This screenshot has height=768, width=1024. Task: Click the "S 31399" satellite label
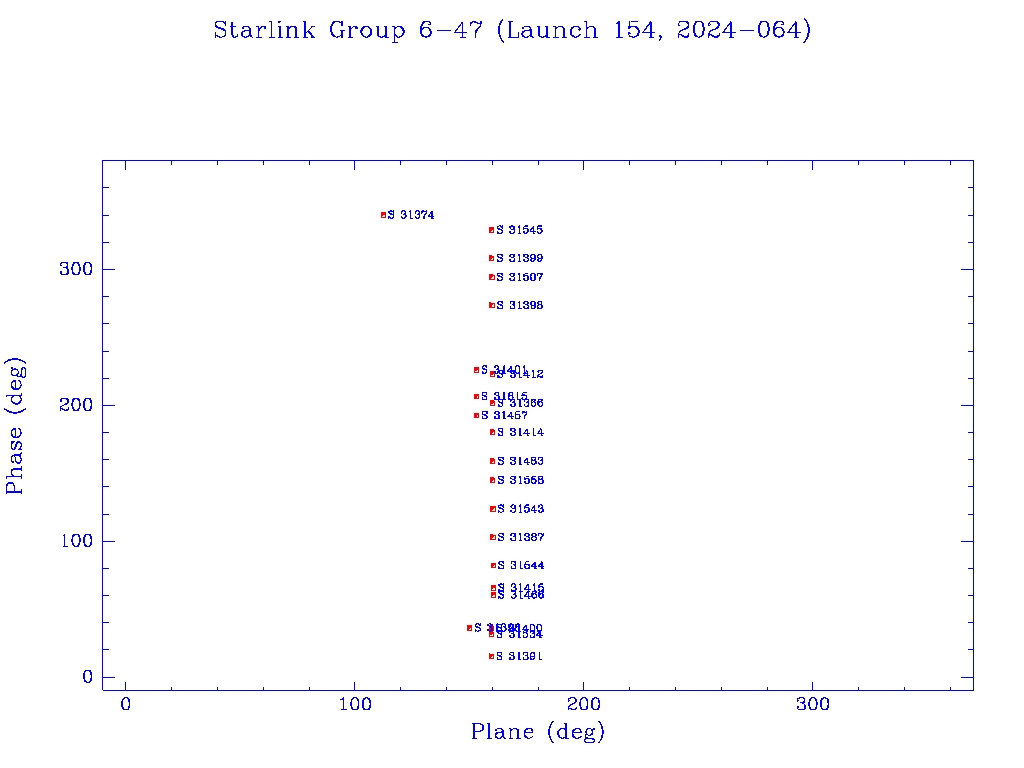click(x=519, y=258)
